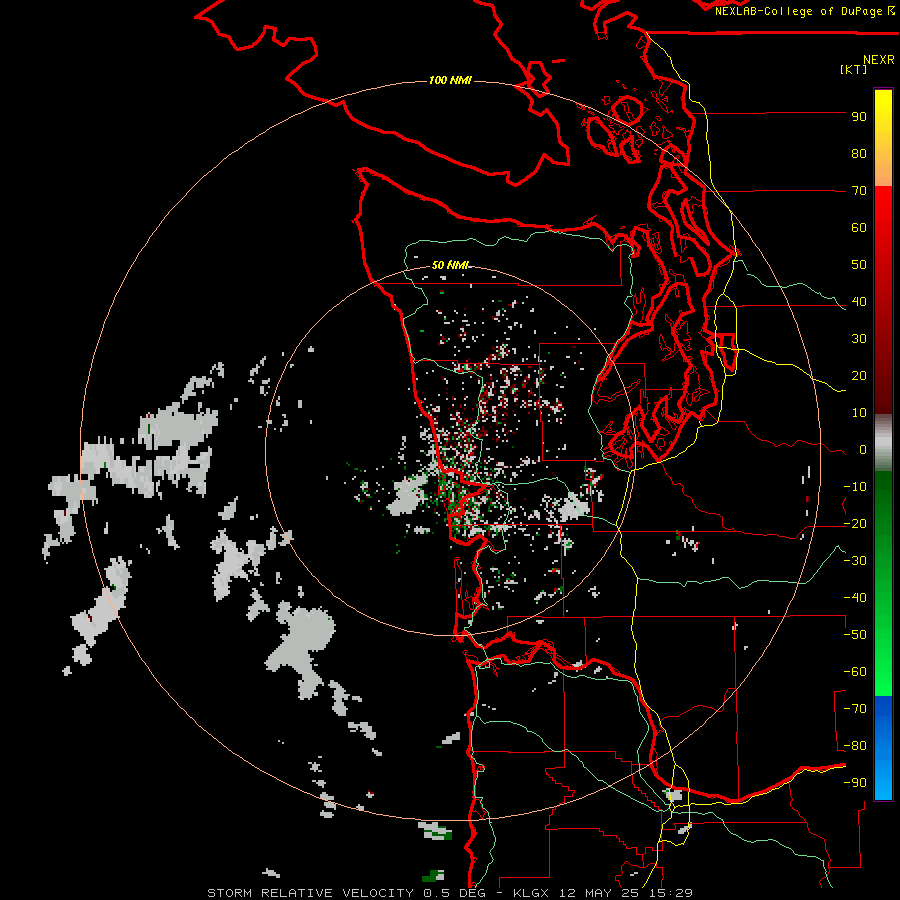Viewport: 900px width, 900px height.
Task: Click the 0 value on the velocity scale
Action: pos(863,450)
